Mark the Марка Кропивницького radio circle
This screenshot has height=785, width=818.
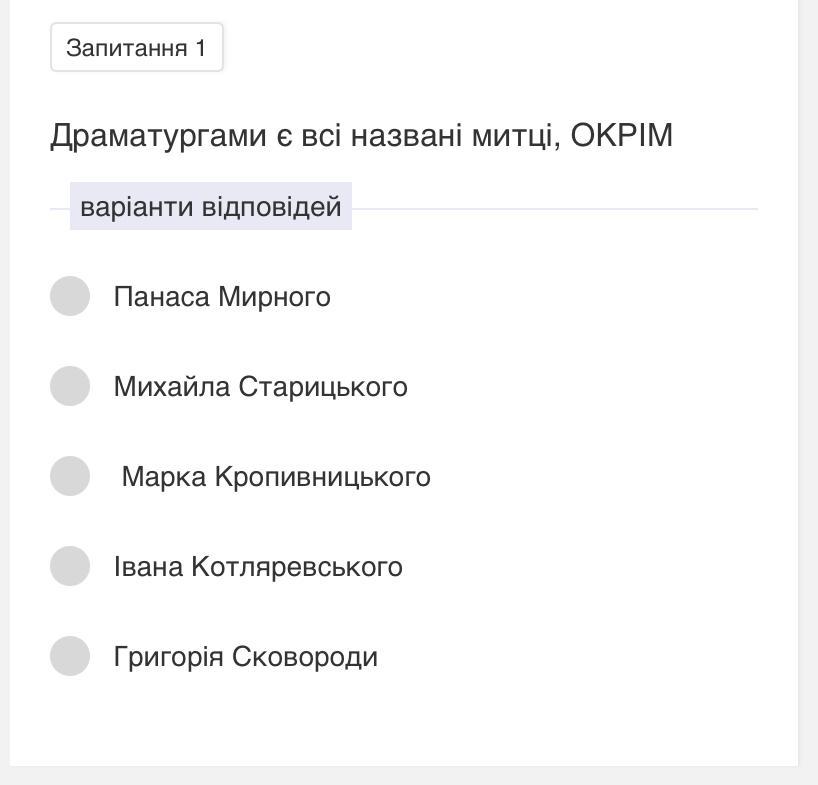[x=70, y=476]
